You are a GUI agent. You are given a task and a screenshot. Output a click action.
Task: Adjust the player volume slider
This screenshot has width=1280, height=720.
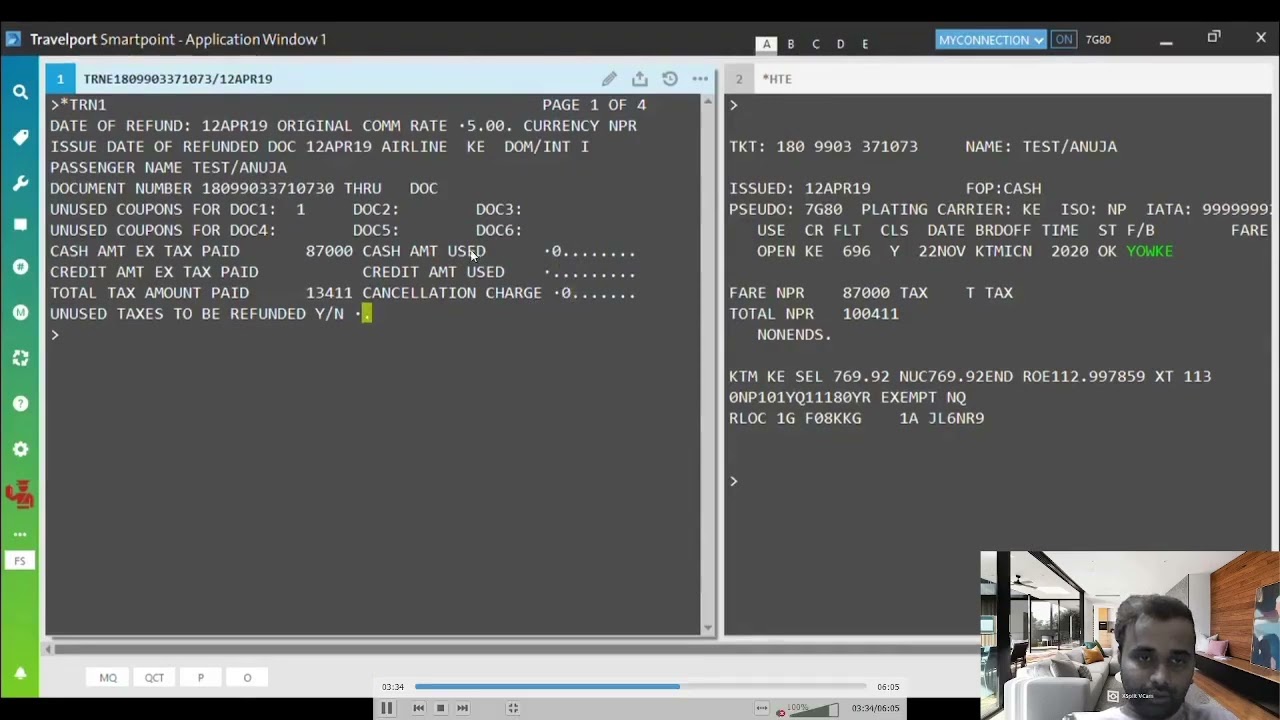point(813,710)
